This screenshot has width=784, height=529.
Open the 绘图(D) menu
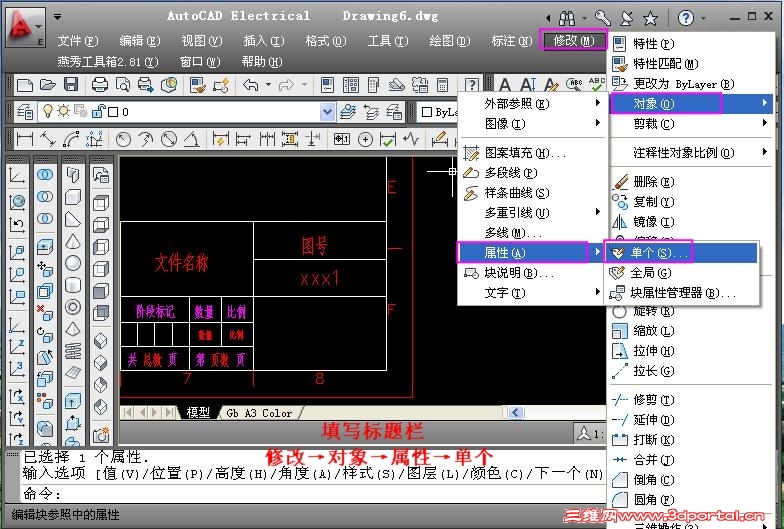tap(450, 40)
